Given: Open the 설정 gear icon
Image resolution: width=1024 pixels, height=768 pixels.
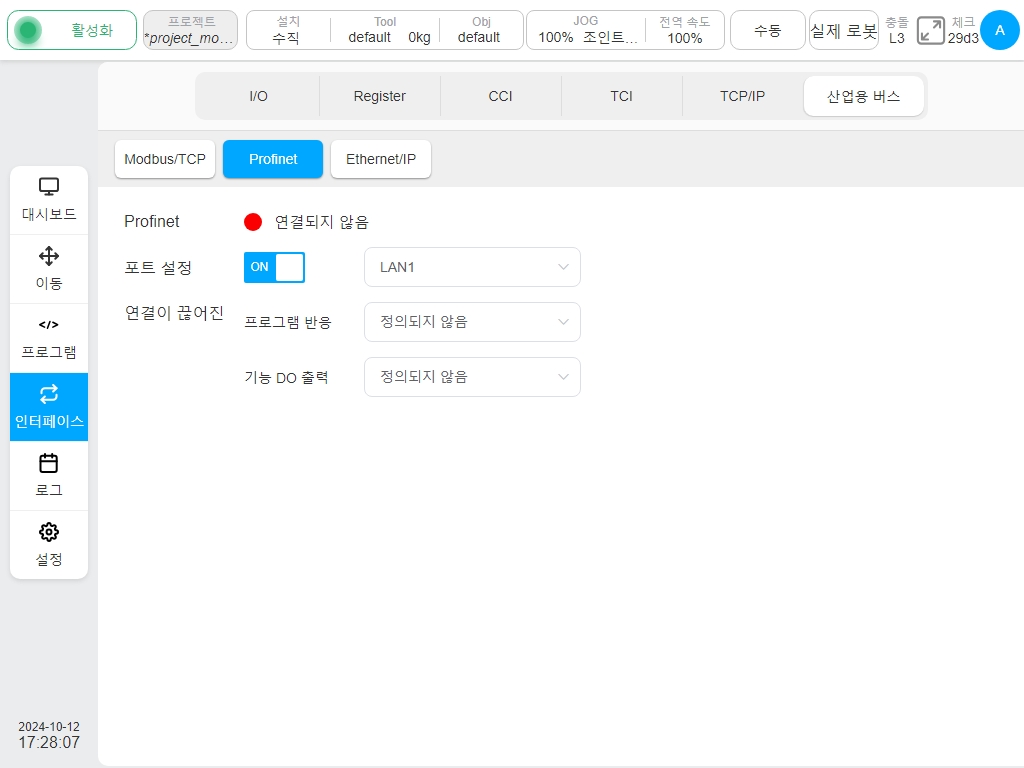Looking at the screenshot, I should click(49, 545).
